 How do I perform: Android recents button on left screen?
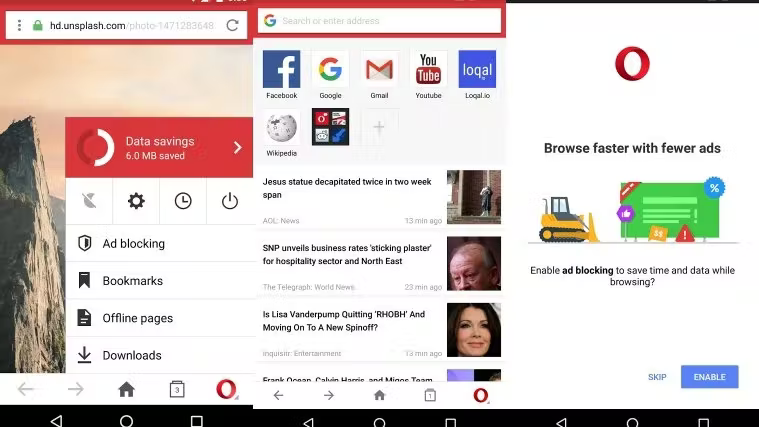point(197,421)
